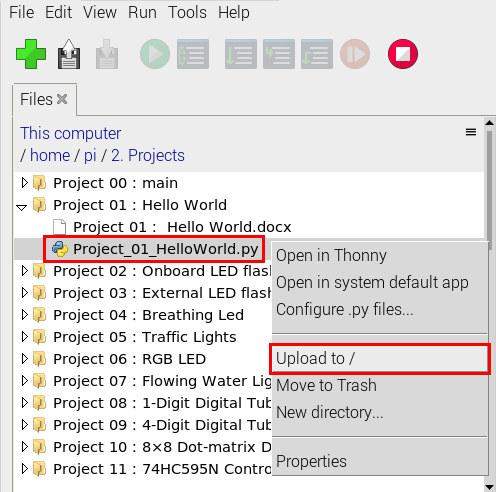
Task: Expand Project 09 : 4-Digit Digital Tube folder
Action: point(24,425)
